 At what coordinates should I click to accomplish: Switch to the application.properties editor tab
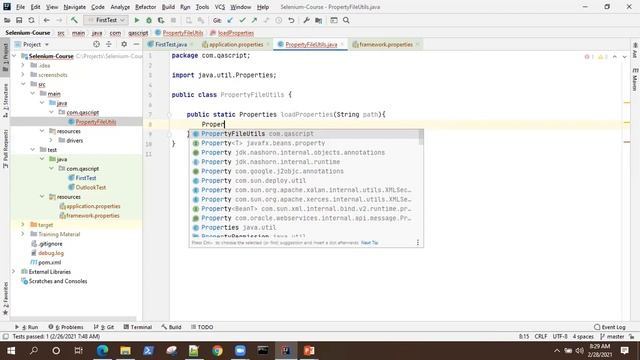tap(236, 44)
